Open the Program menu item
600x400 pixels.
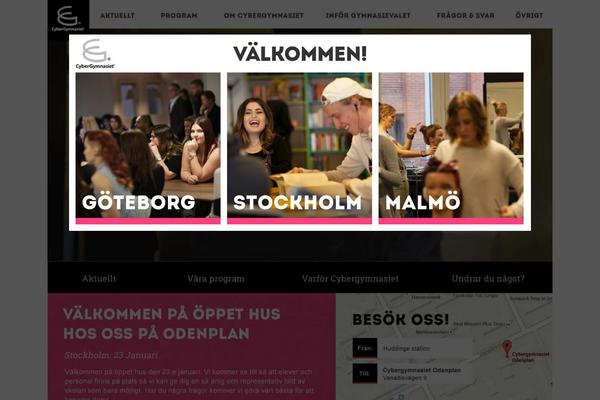(x=179, y=16)
